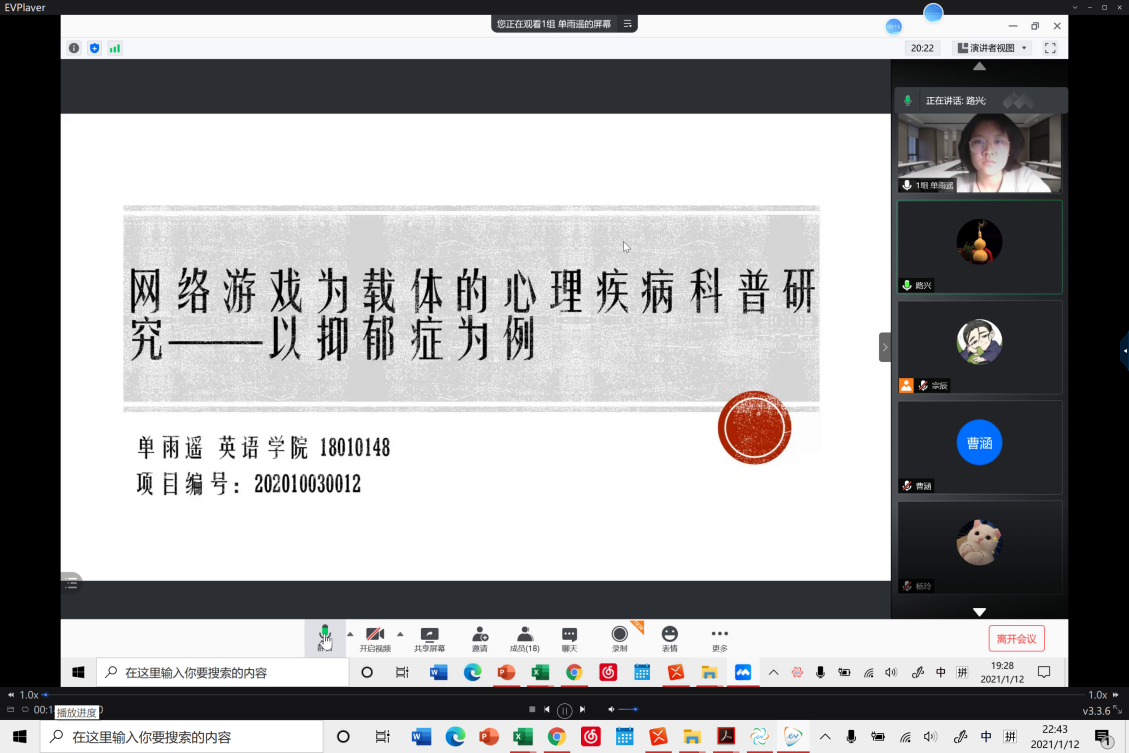Open the 共享屏幕 share screen option
The image size is (1129, 753).
429,636
